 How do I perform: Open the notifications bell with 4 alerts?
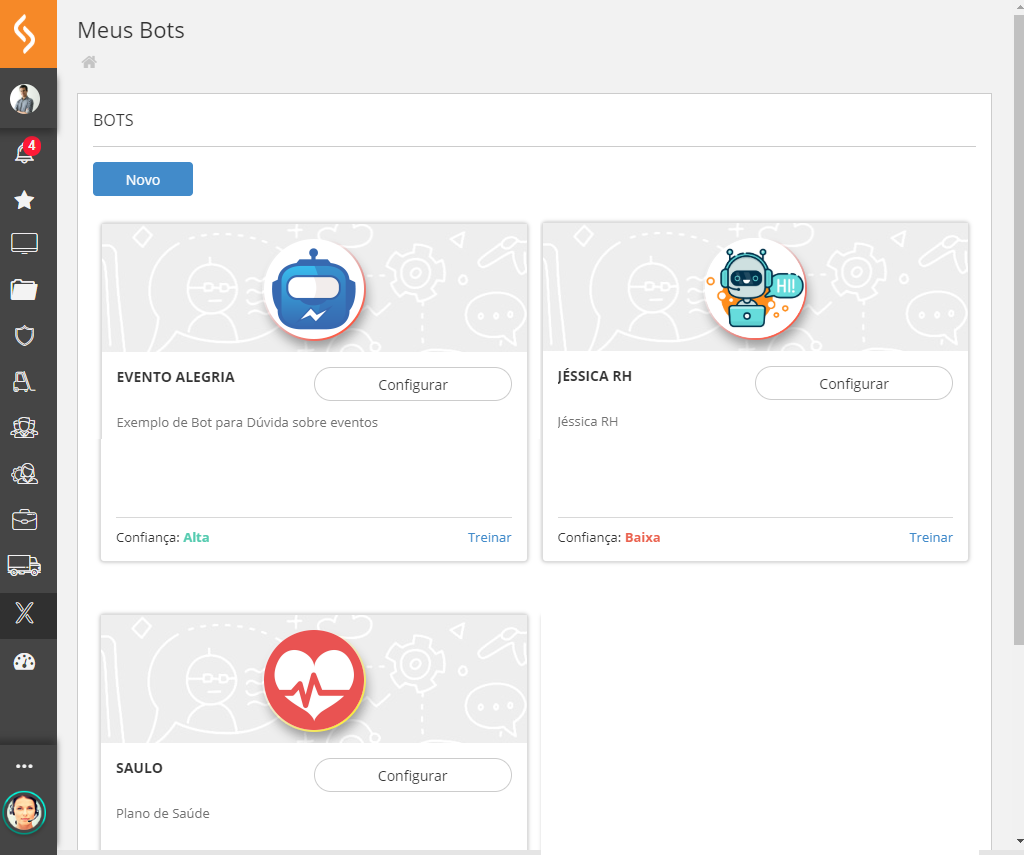coord(25,152)
